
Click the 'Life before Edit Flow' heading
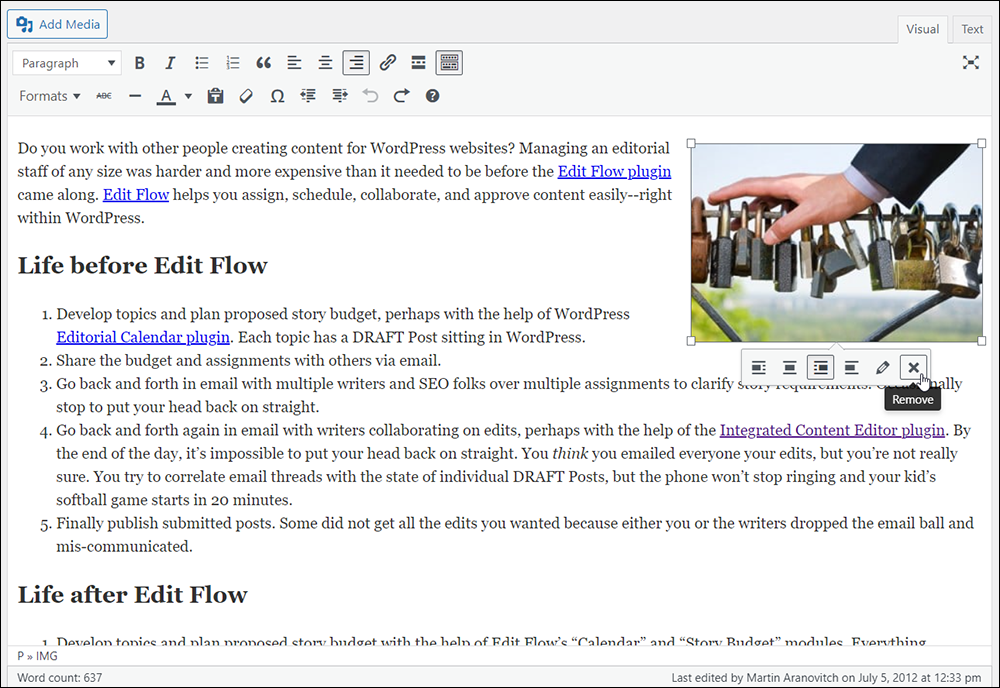point(142,265)
